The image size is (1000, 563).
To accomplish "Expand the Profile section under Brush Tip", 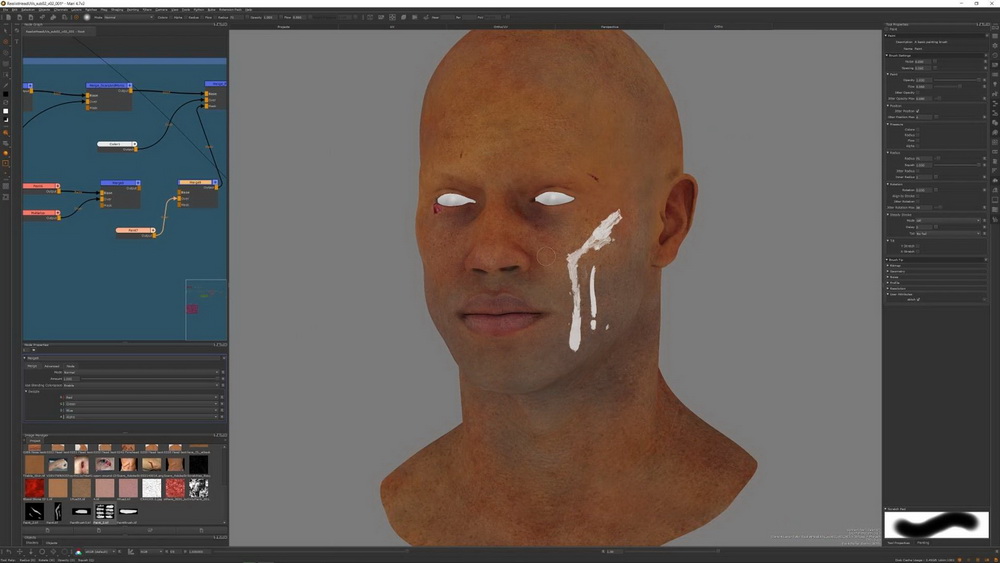I will click(x=888, y=283).
